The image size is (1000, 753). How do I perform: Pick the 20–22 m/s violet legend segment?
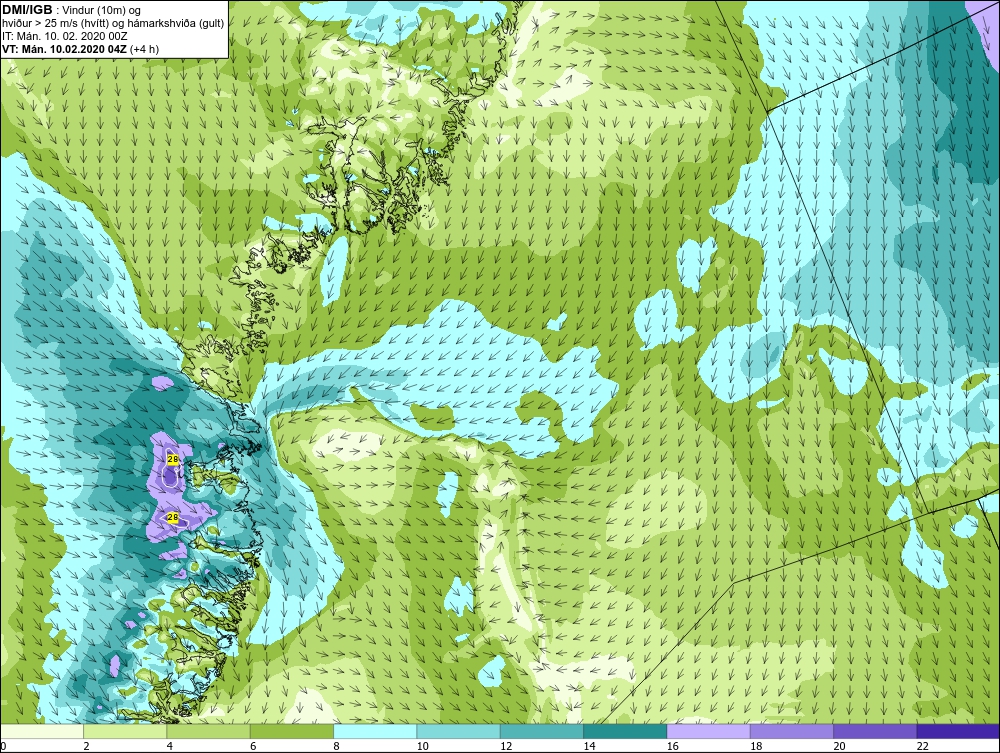coord(875,732)
